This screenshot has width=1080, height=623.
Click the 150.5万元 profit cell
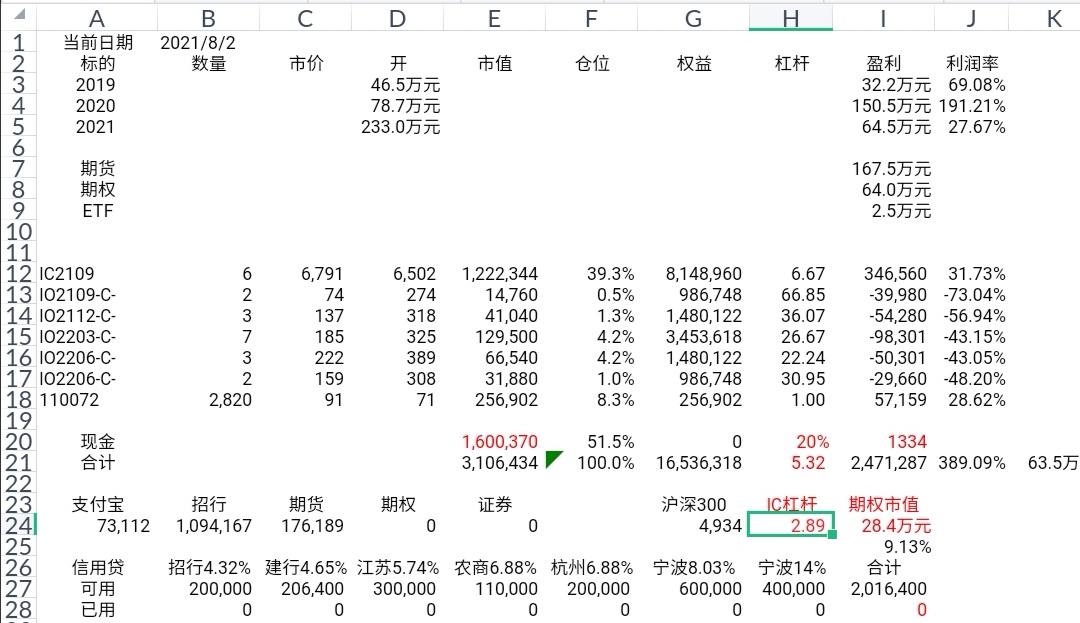(x=891, y=106)
